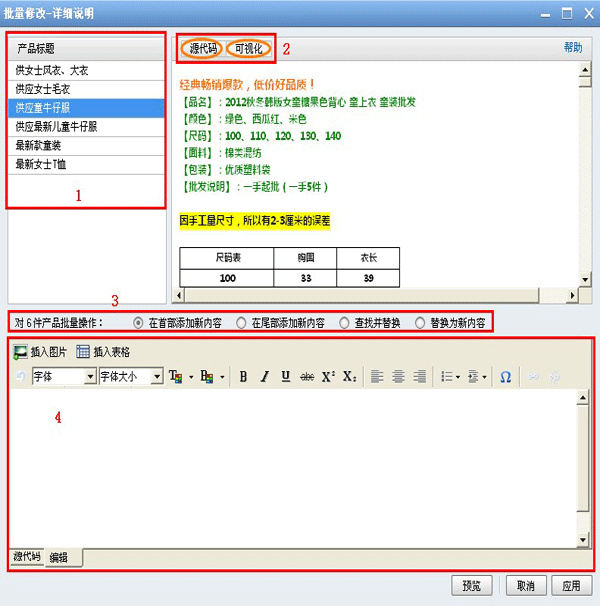Viewport: 600px width, 606px height.
Task: Click the indent icon
Action: [x=473, y=376]
